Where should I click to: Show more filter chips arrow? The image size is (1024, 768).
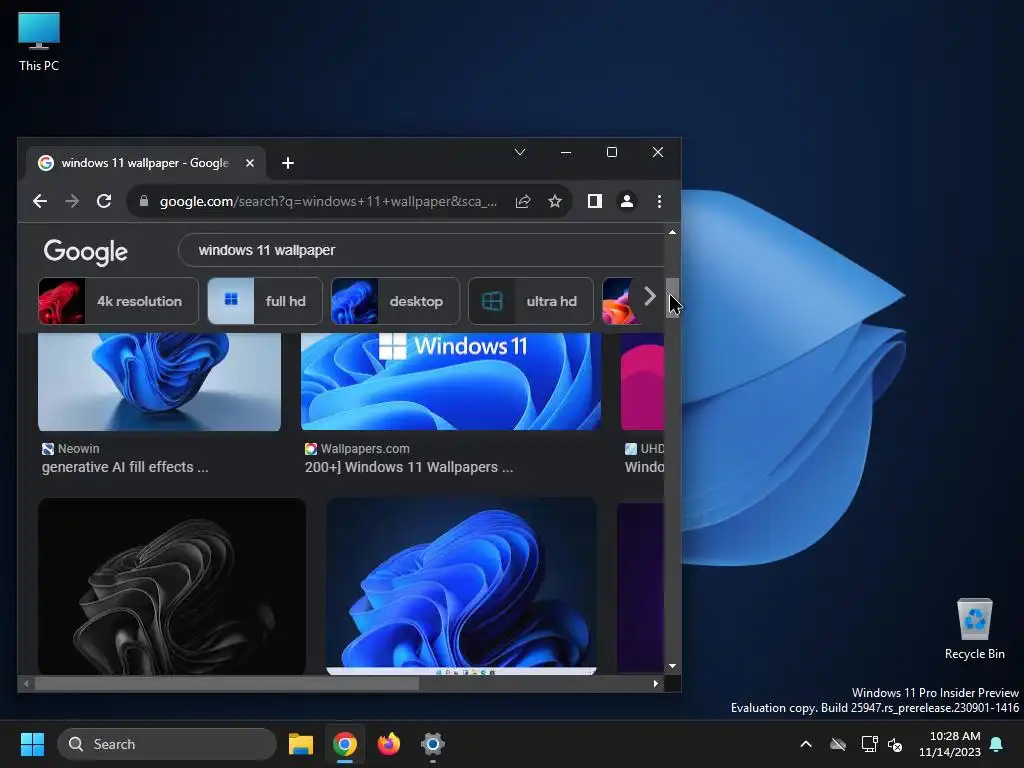[x=649, y=296]
